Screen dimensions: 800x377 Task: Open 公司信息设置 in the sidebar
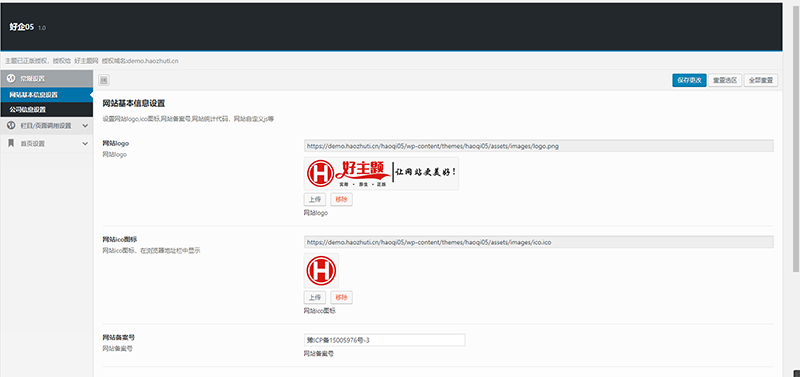(46, 109)
